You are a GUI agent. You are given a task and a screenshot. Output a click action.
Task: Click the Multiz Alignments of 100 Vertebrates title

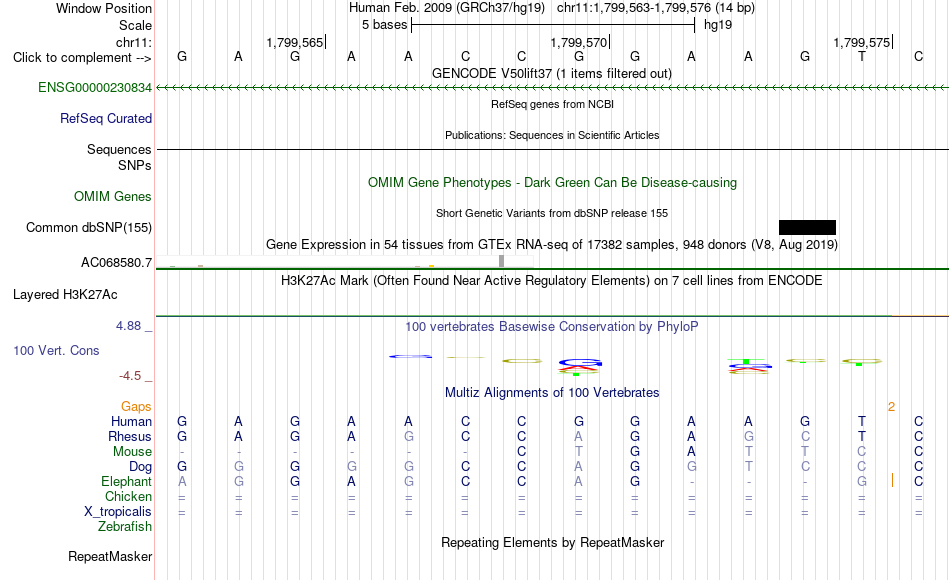(552, 392)
